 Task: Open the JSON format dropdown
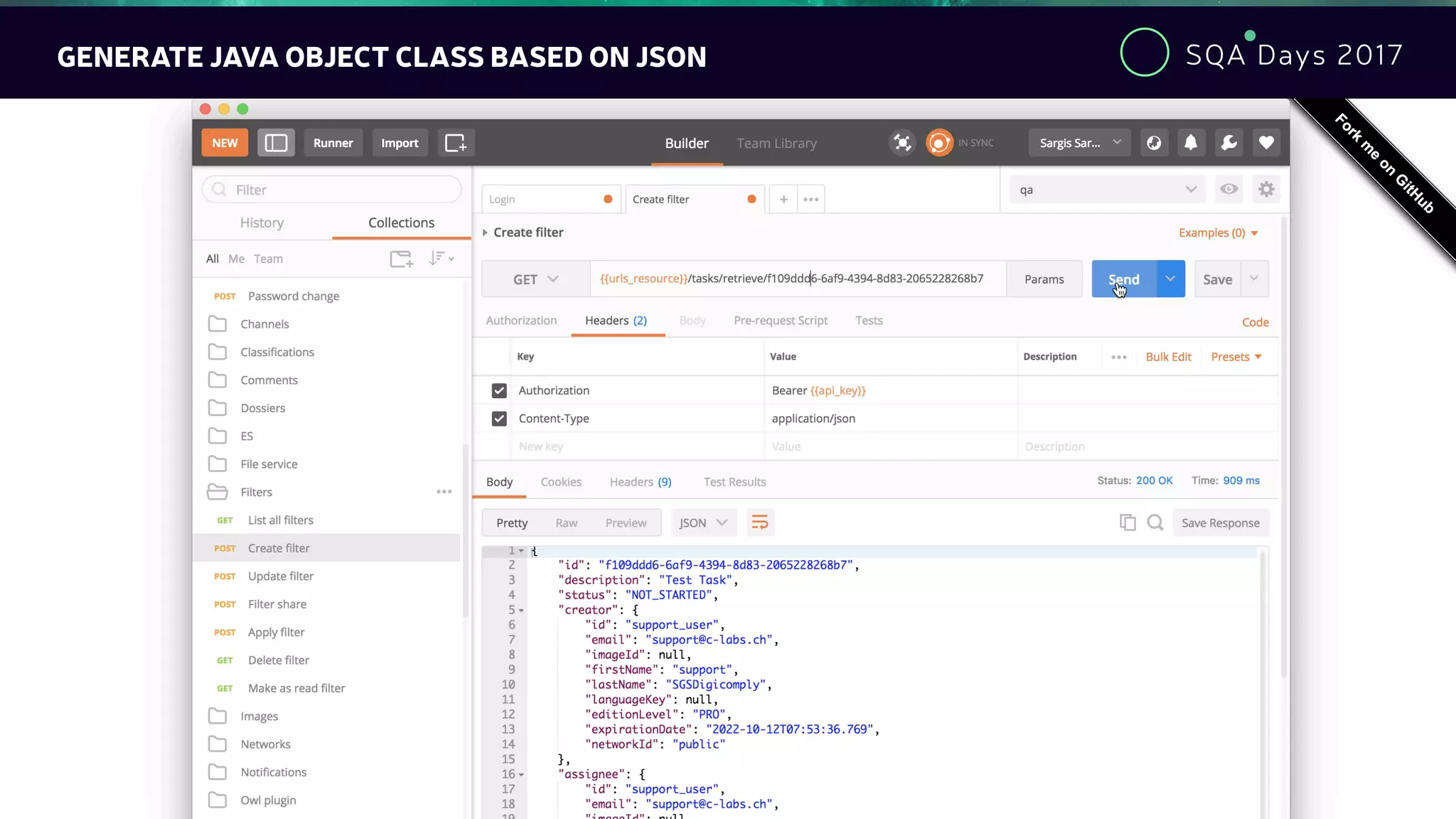[702, 523]
